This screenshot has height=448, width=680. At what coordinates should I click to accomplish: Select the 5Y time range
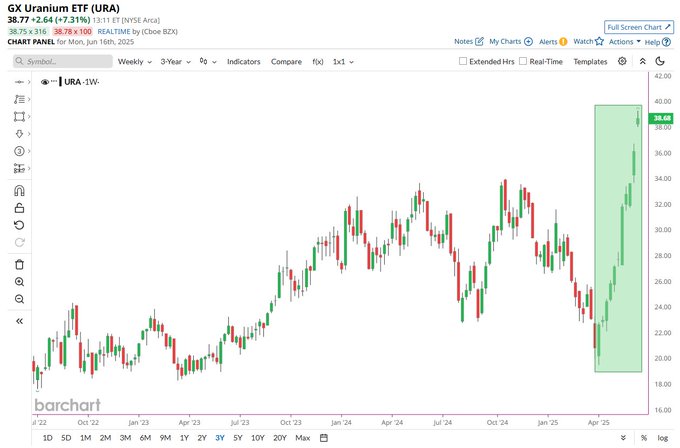coord(238,438)
